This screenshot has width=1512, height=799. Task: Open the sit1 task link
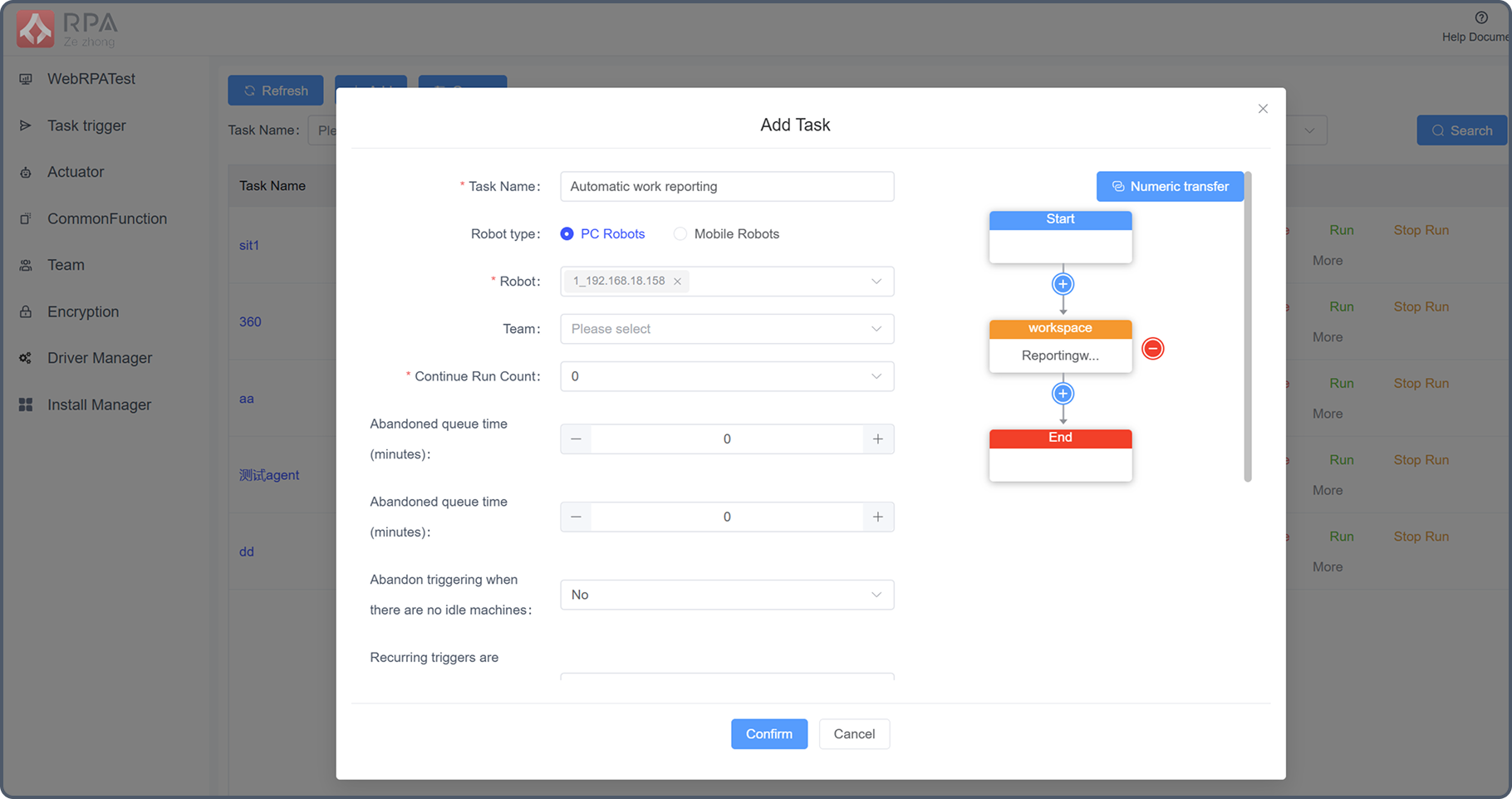pos(249,245)
